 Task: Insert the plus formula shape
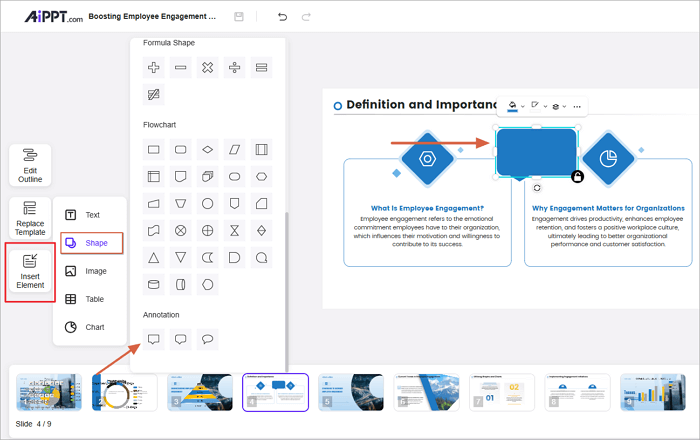(154, 67)
